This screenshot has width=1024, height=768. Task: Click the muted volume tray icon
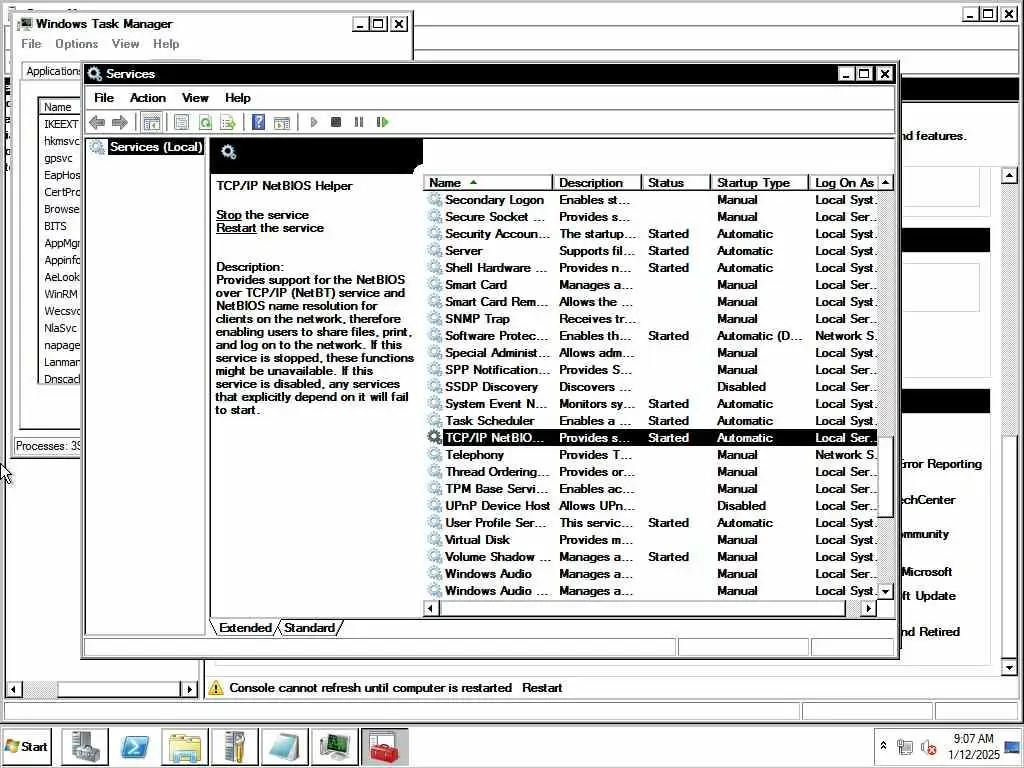click(928, 746)
